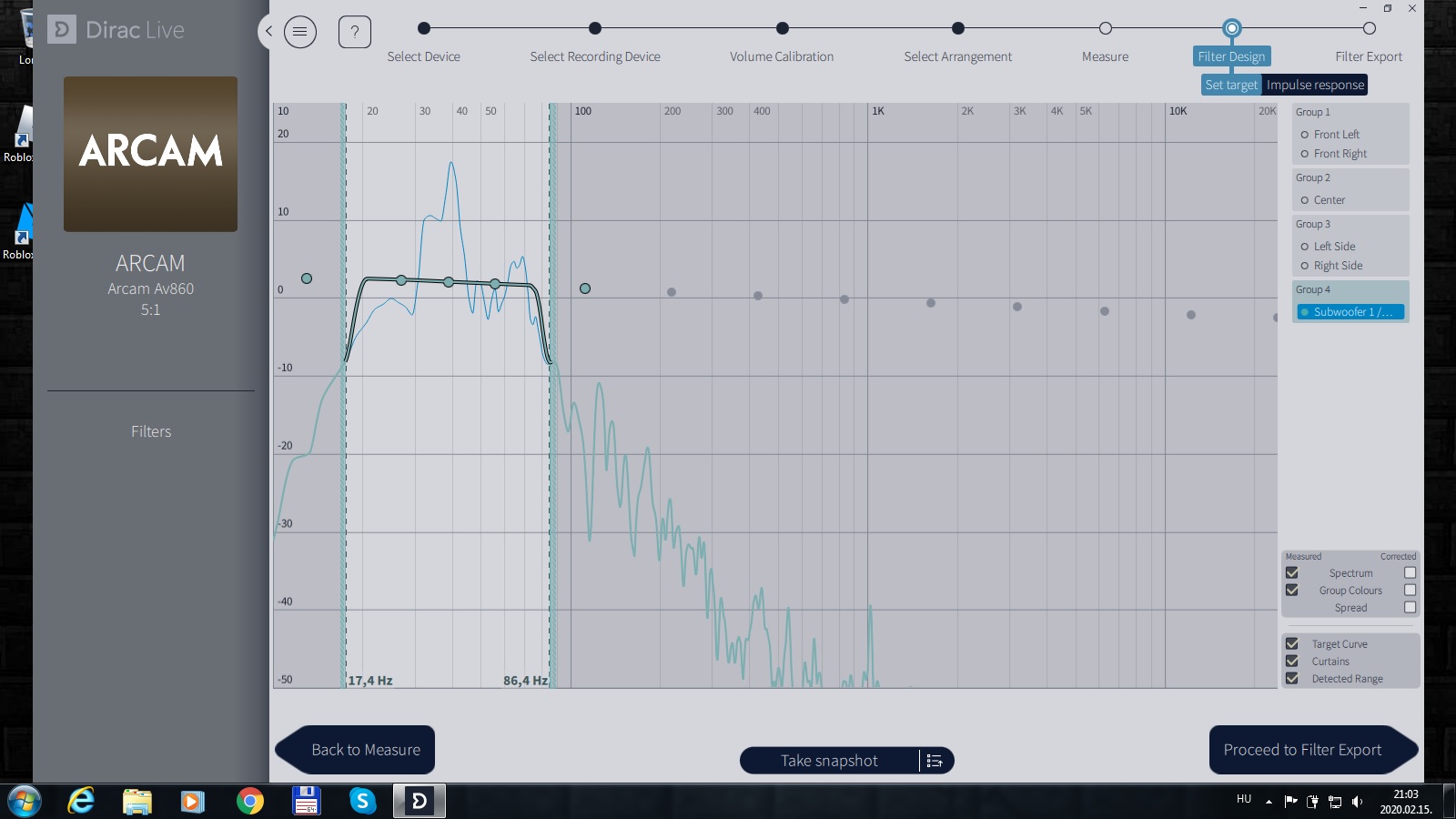Disable the Curtains checkbox
Screen dimensions: 1456x819
point(1291,662)
